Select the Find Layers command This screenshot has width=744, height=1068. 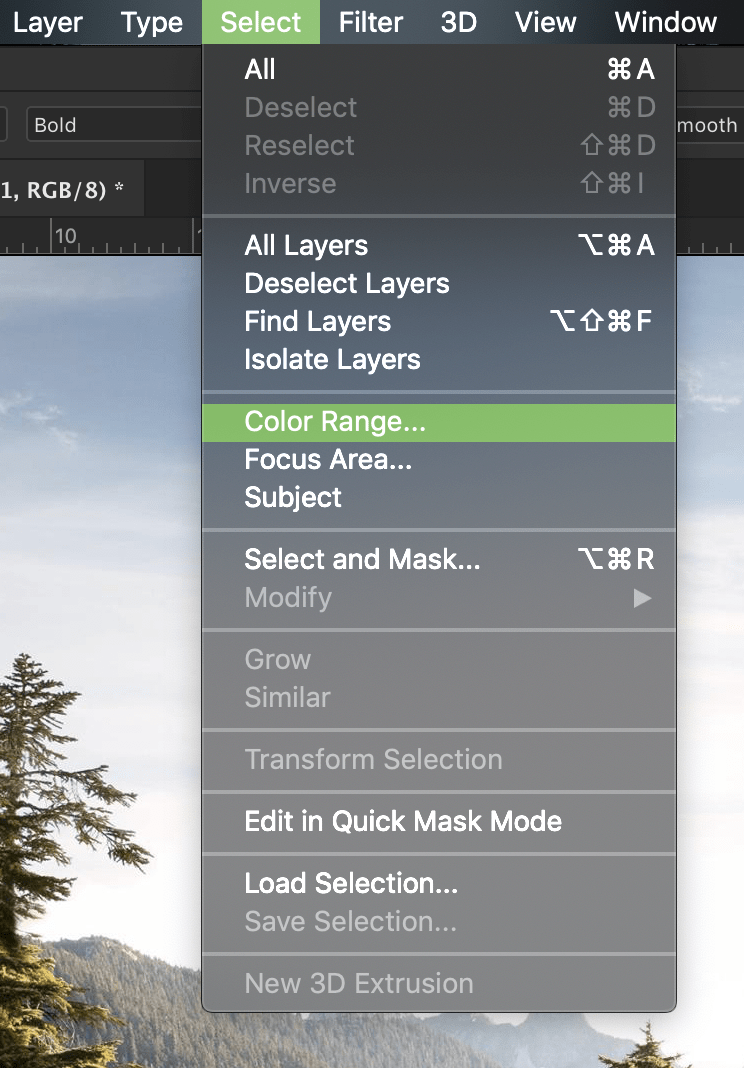click(x=317, y=321)
